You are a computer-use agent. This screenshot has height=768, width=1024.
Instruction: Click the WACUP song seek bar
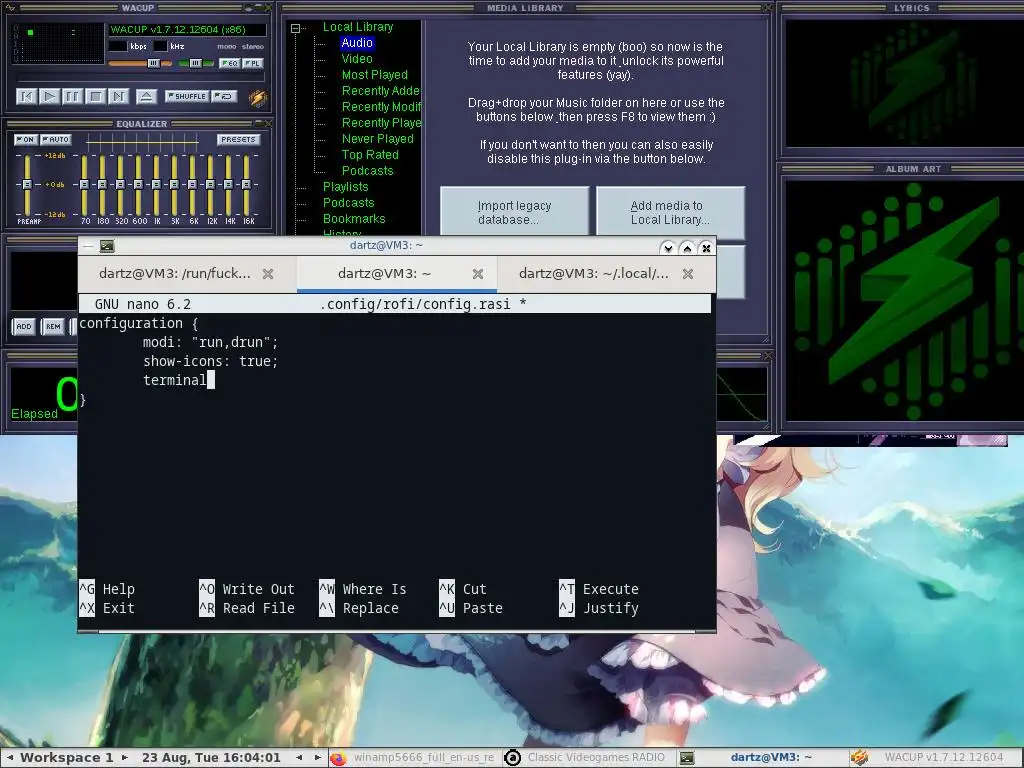(x=140, y=78)
